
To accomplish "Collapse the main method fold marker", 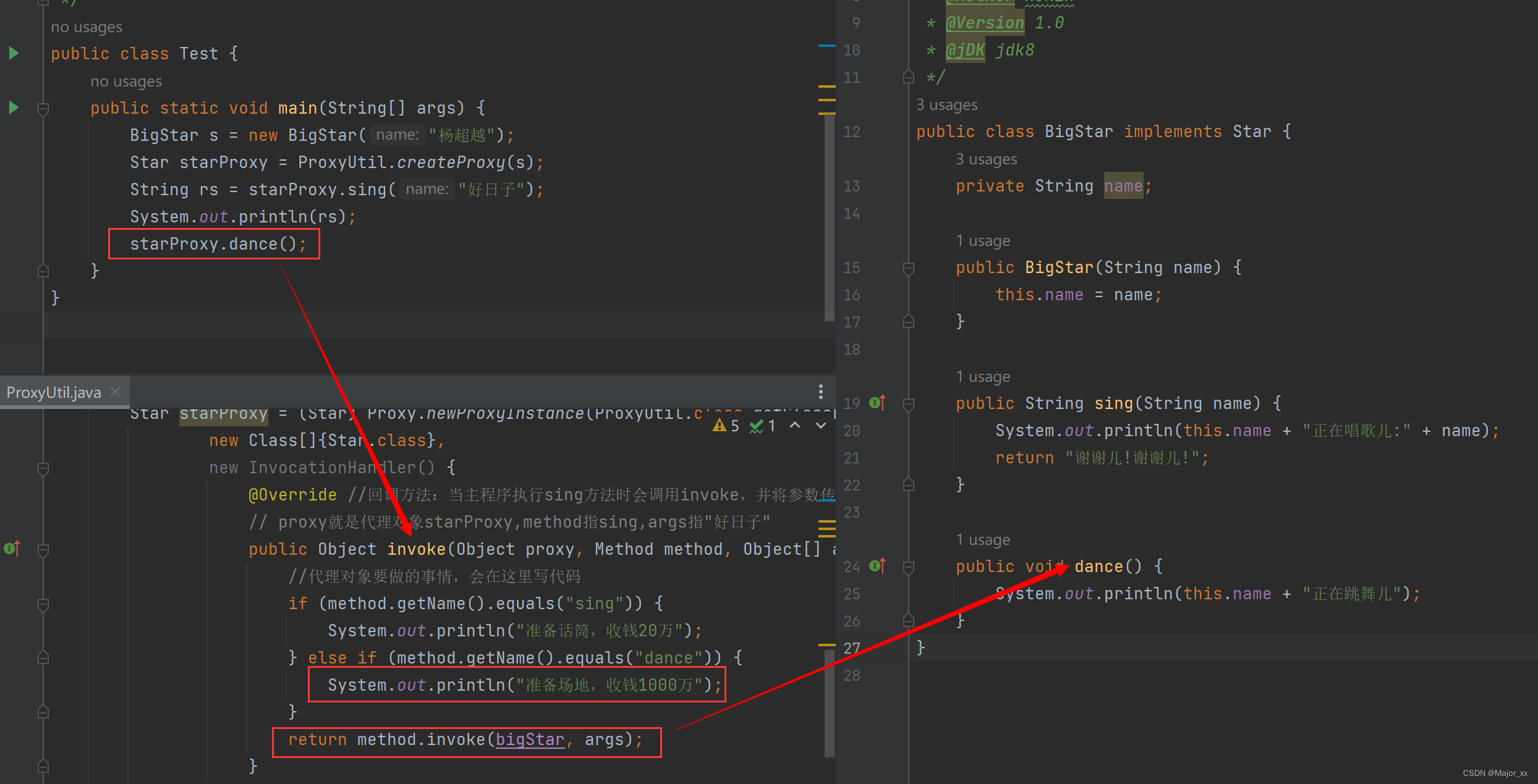I will point(43,109).
